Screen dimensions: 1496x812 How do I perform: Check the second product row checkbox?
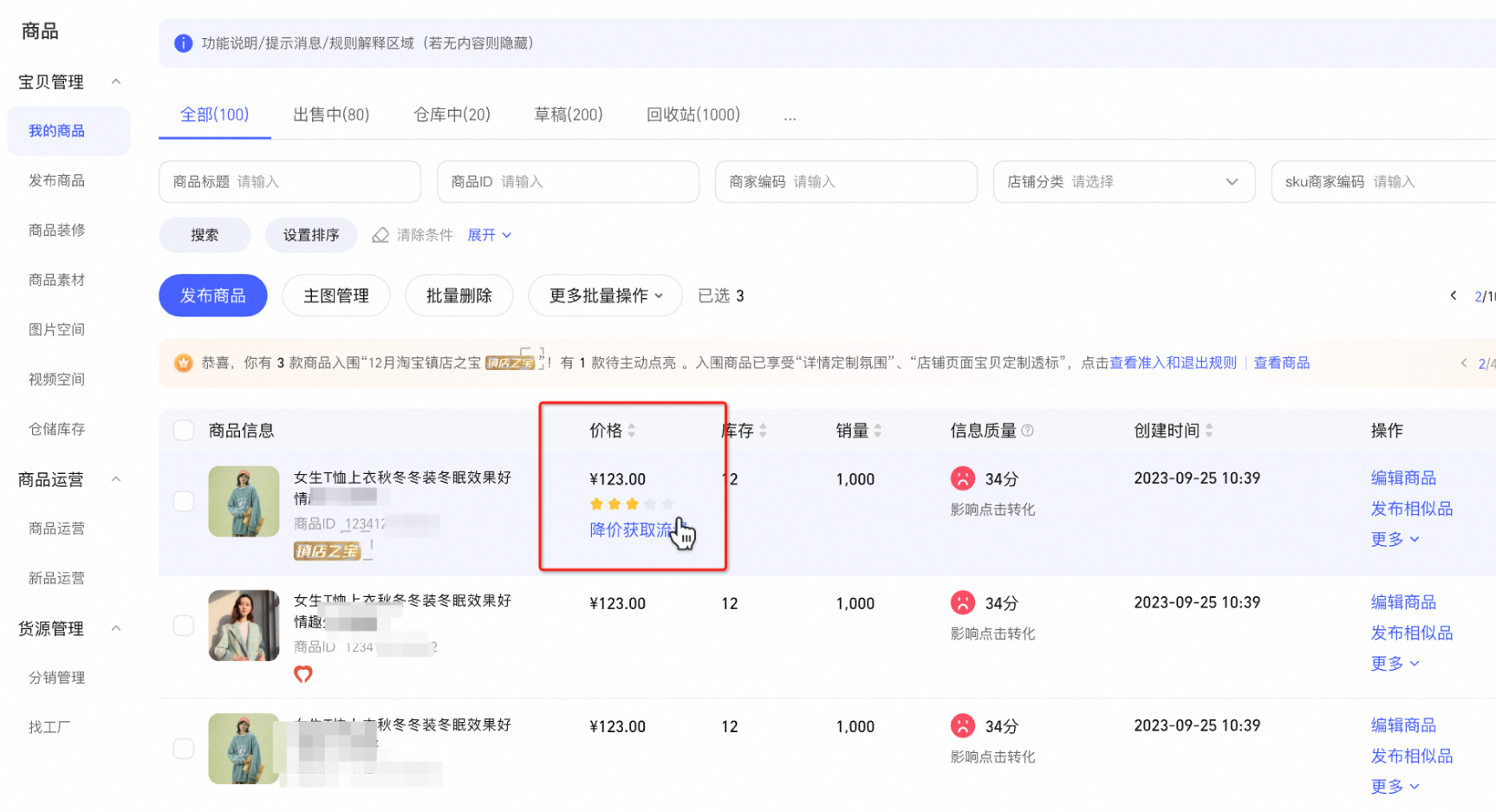pos(184,626)
